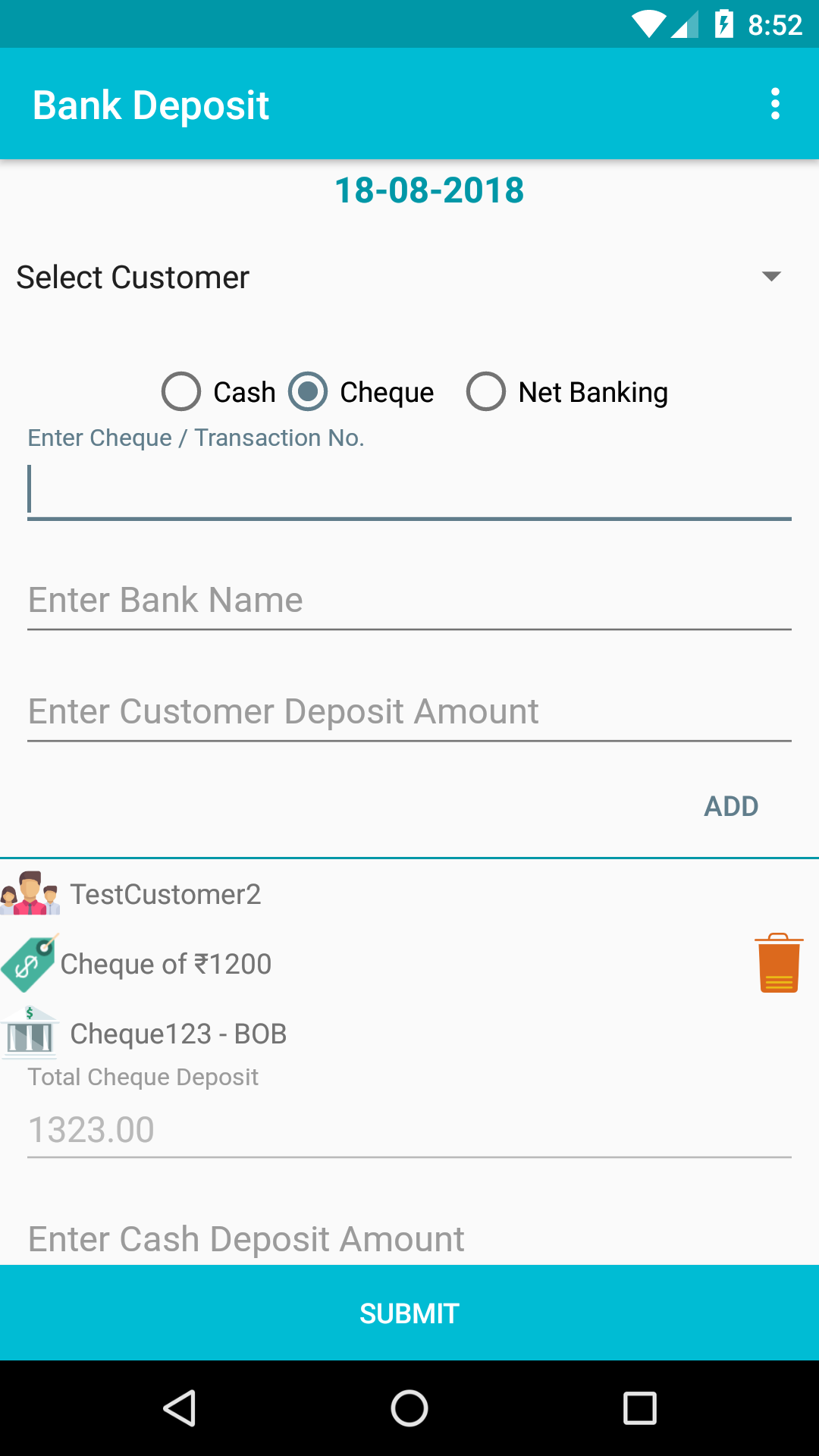Tap the Android home circle icon
Screen dimensions: 819x1456
[409, 1408]
